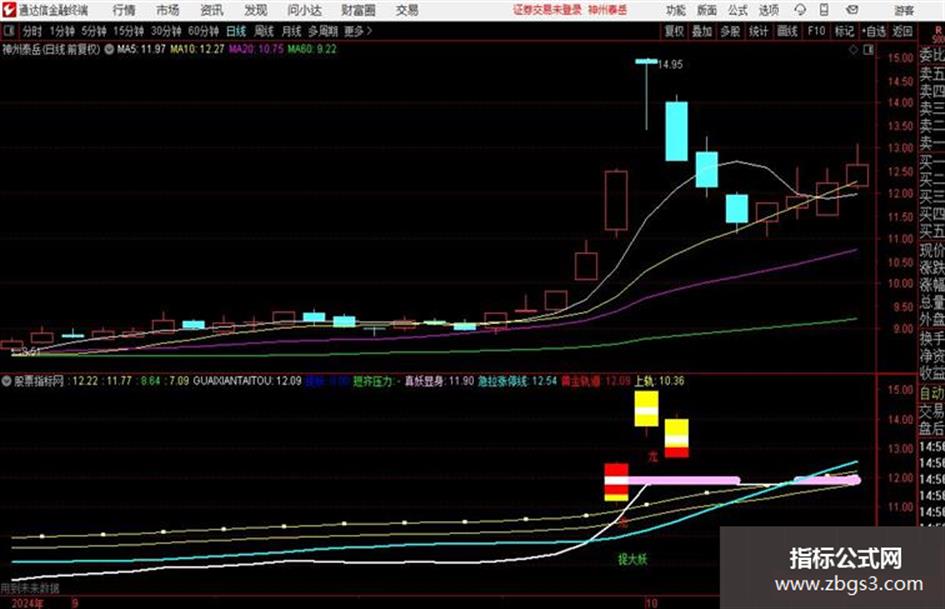Click the MA5: 11.97 label

pos(141,49)
